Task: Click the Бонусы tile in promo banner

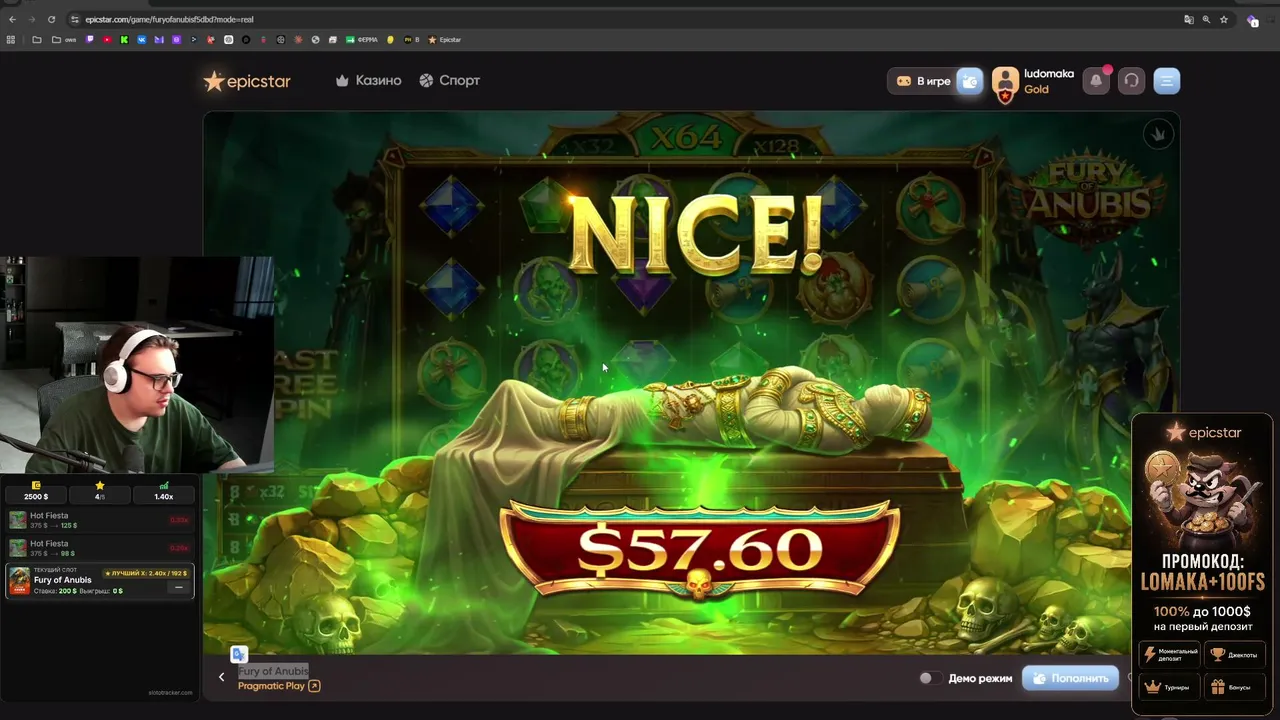Action: click(1235, 687)
